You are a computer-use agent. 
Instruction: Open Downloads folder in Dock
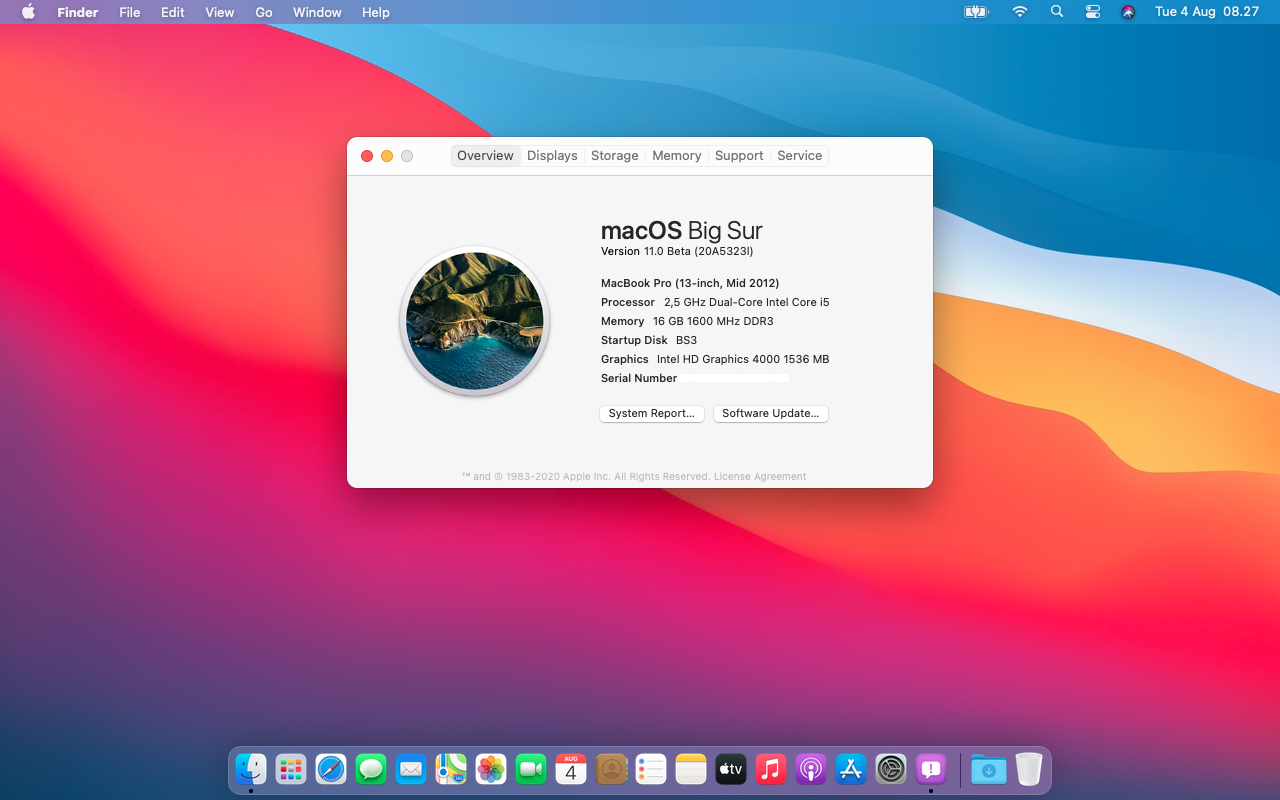[x=989, y=769]
